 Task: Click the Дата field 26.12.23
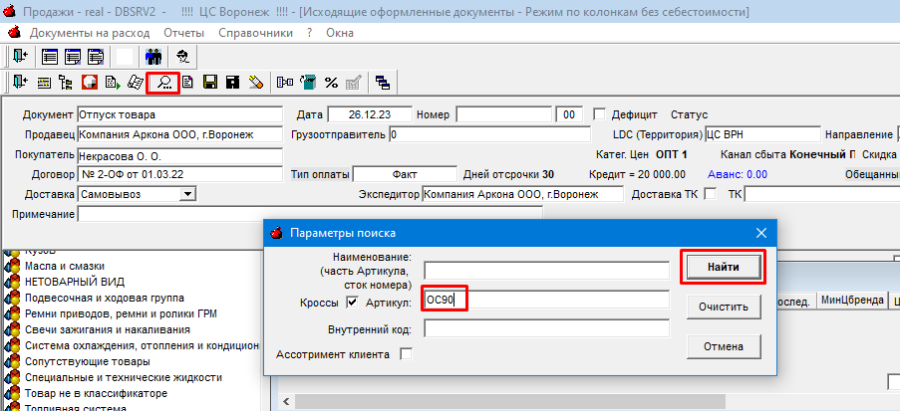(370, 114)
